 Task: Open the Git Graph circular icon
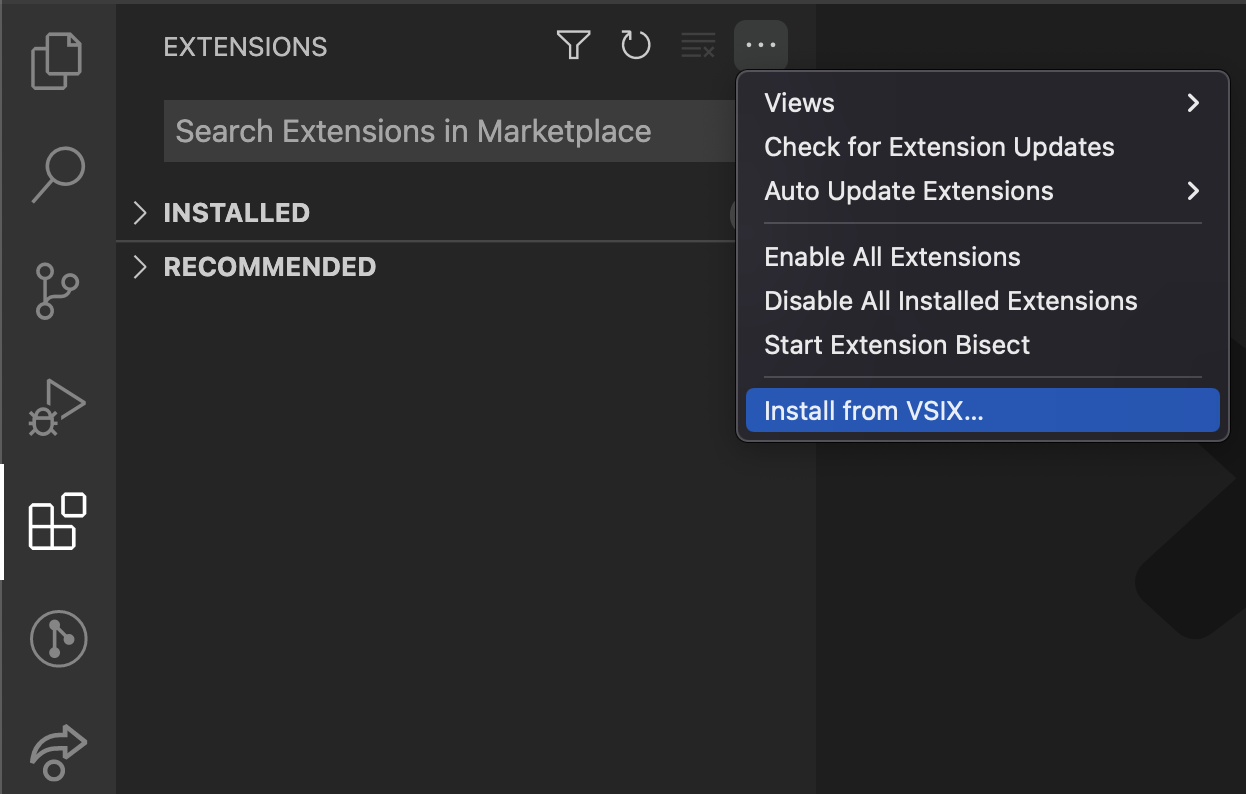[58, 639]
